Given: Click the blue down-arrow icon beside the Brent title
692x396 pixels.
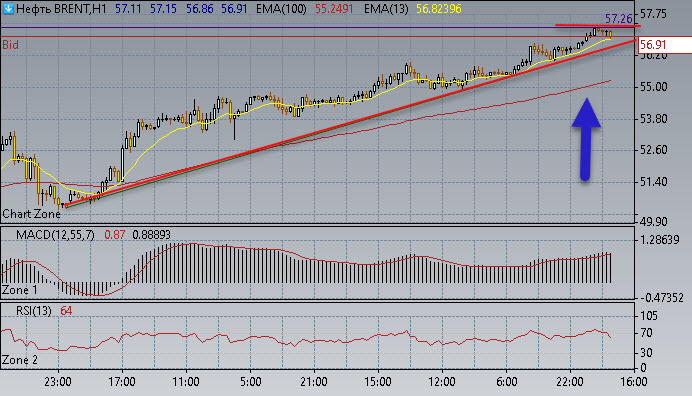Looking at the screenshot, I should coord(8,9).
